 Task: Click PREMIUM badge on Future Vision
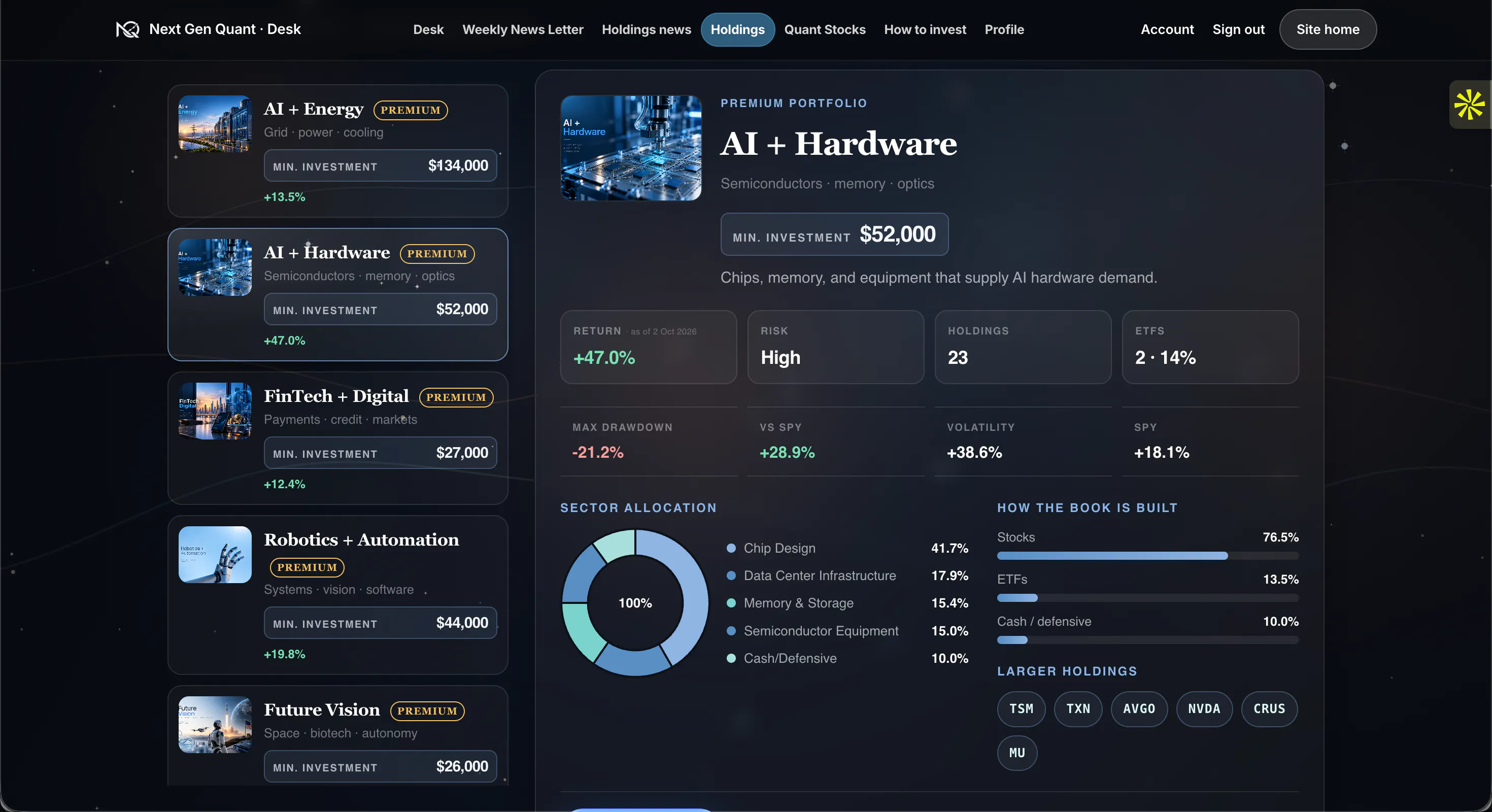[x=427, y=710]
